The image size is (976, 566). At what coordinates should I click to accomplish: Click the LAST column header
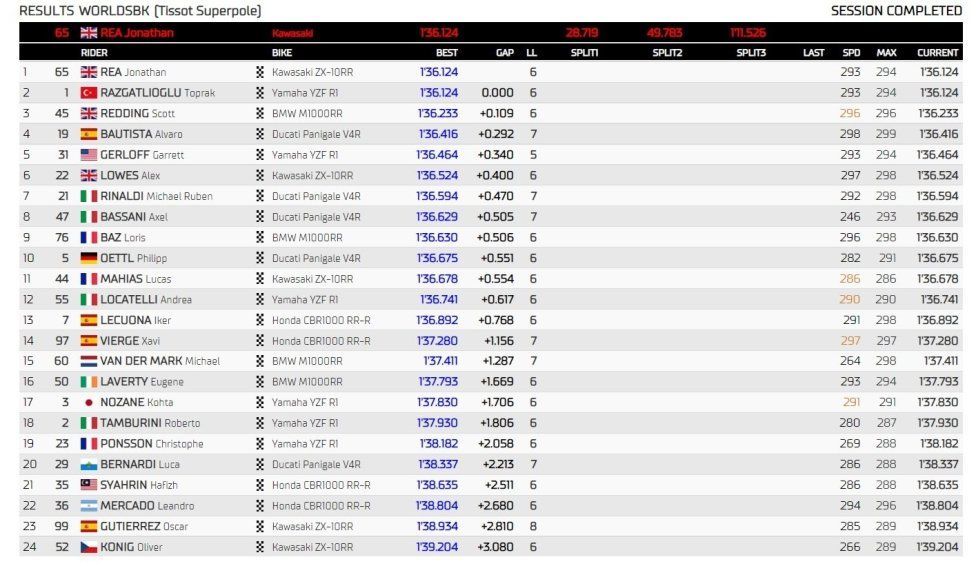coord(814,53)
